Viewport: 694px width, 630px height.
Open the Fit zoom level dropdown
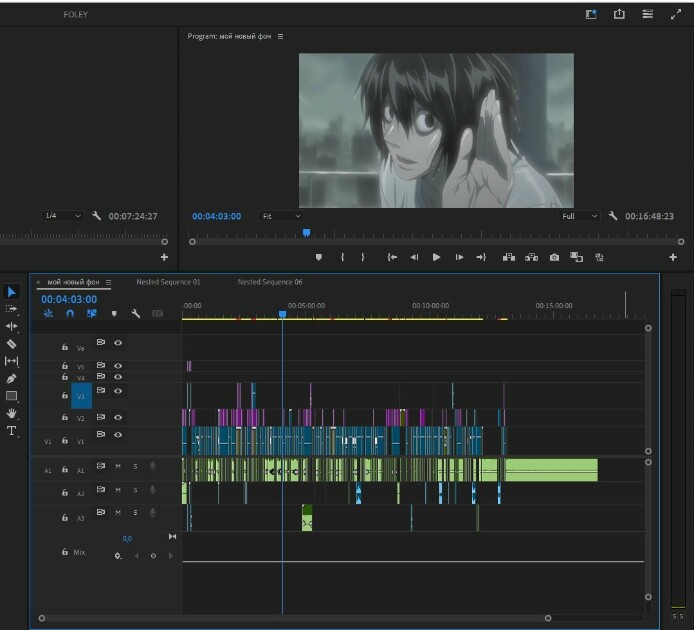[x=281, y=216]
